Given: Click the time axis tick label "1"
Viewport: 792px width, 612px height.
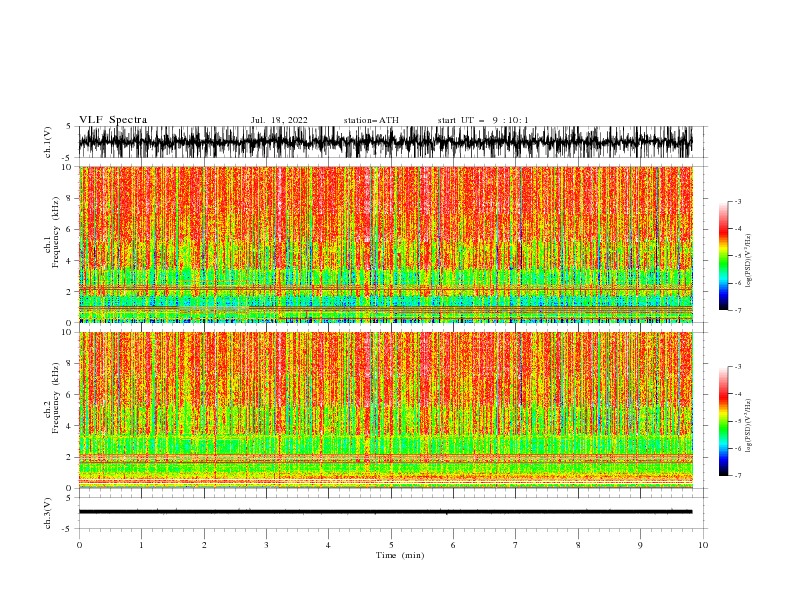Looking at the screenshot, I should pos(141,545).
